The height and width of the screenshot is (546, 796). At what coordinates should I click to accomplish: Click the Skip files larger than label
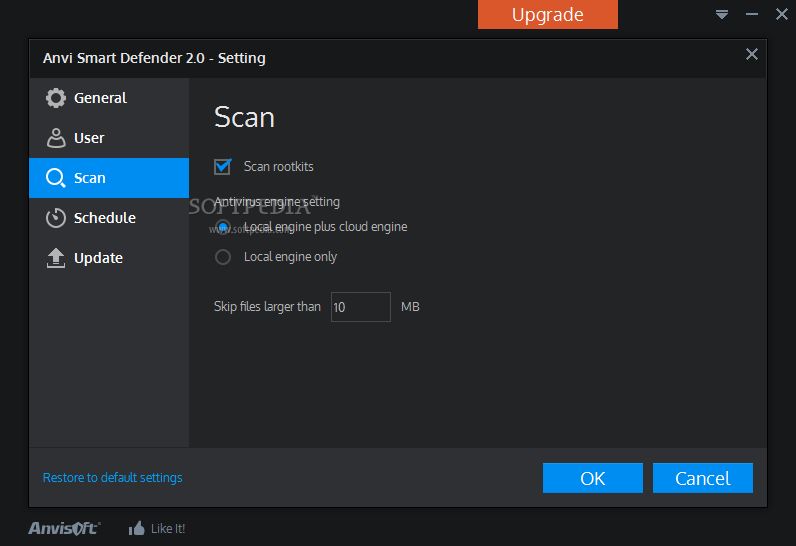click(267, 307)
